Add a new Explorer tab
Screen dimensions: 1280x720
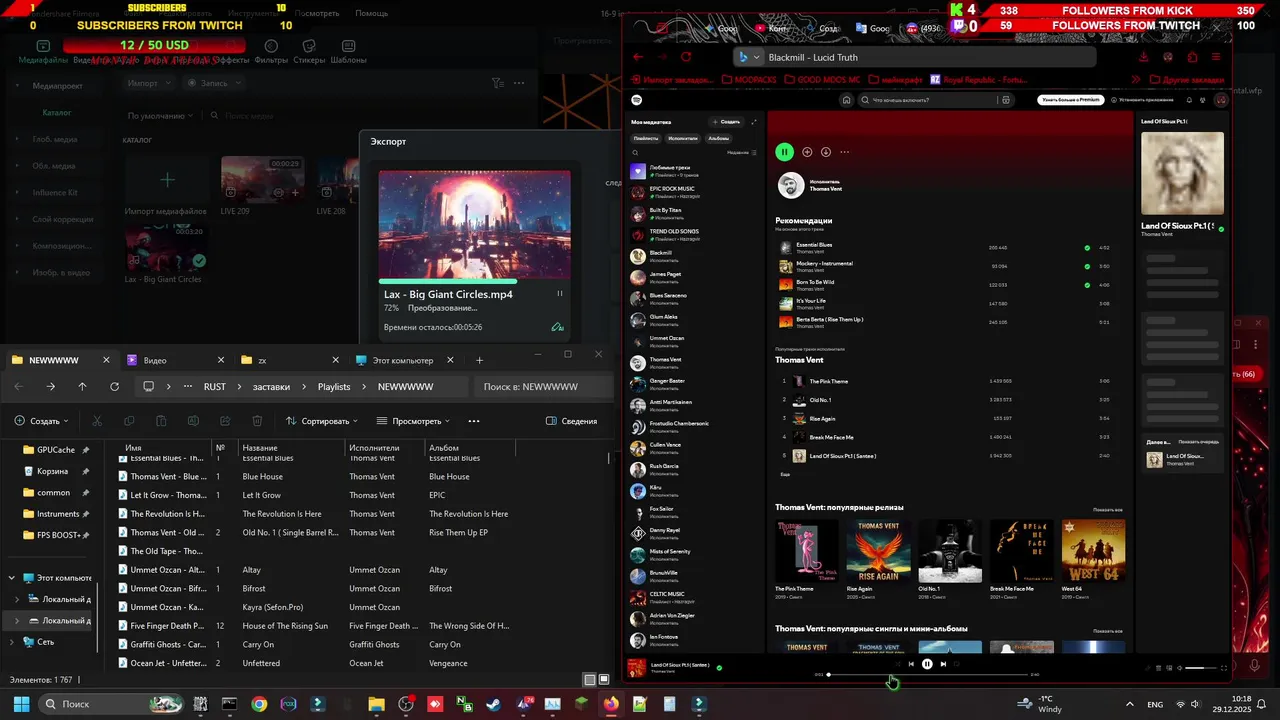[479, 360]
